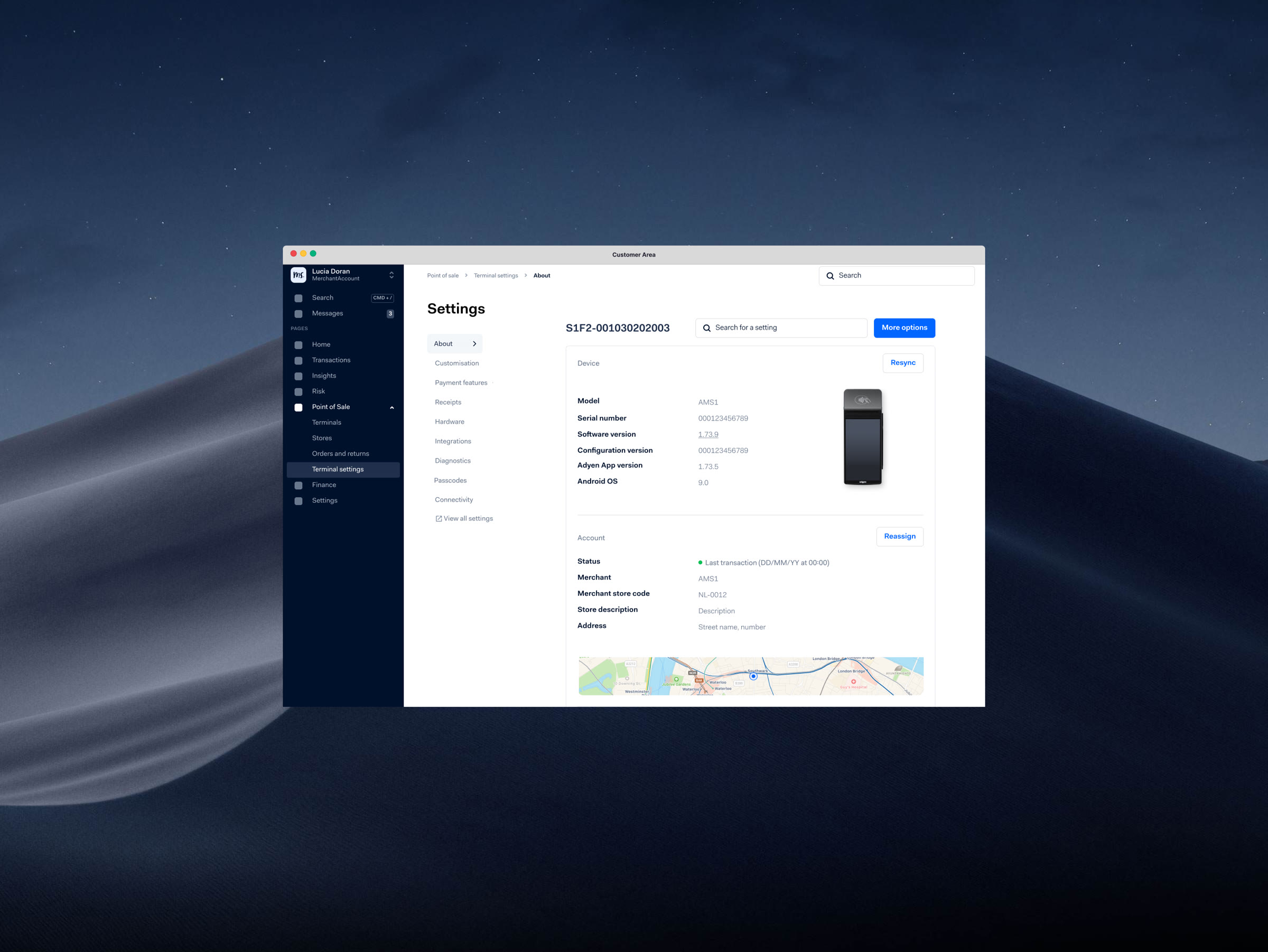Screen dimensions: 1268x952
Task: Select the Diagnostics settings tab
Action: point(452,461)
